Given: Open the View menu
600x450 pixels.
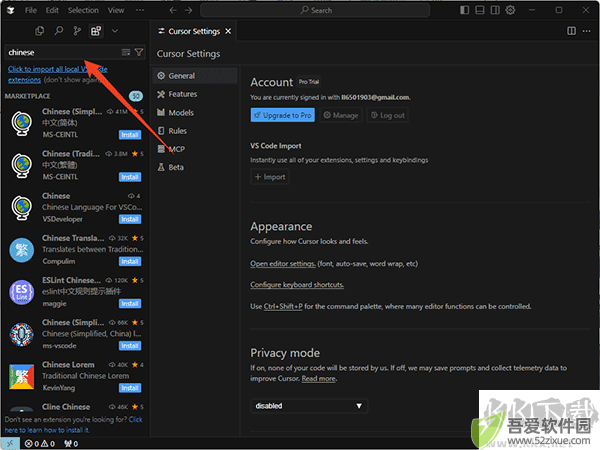Looking at the screenshot, I should [116, 10].
